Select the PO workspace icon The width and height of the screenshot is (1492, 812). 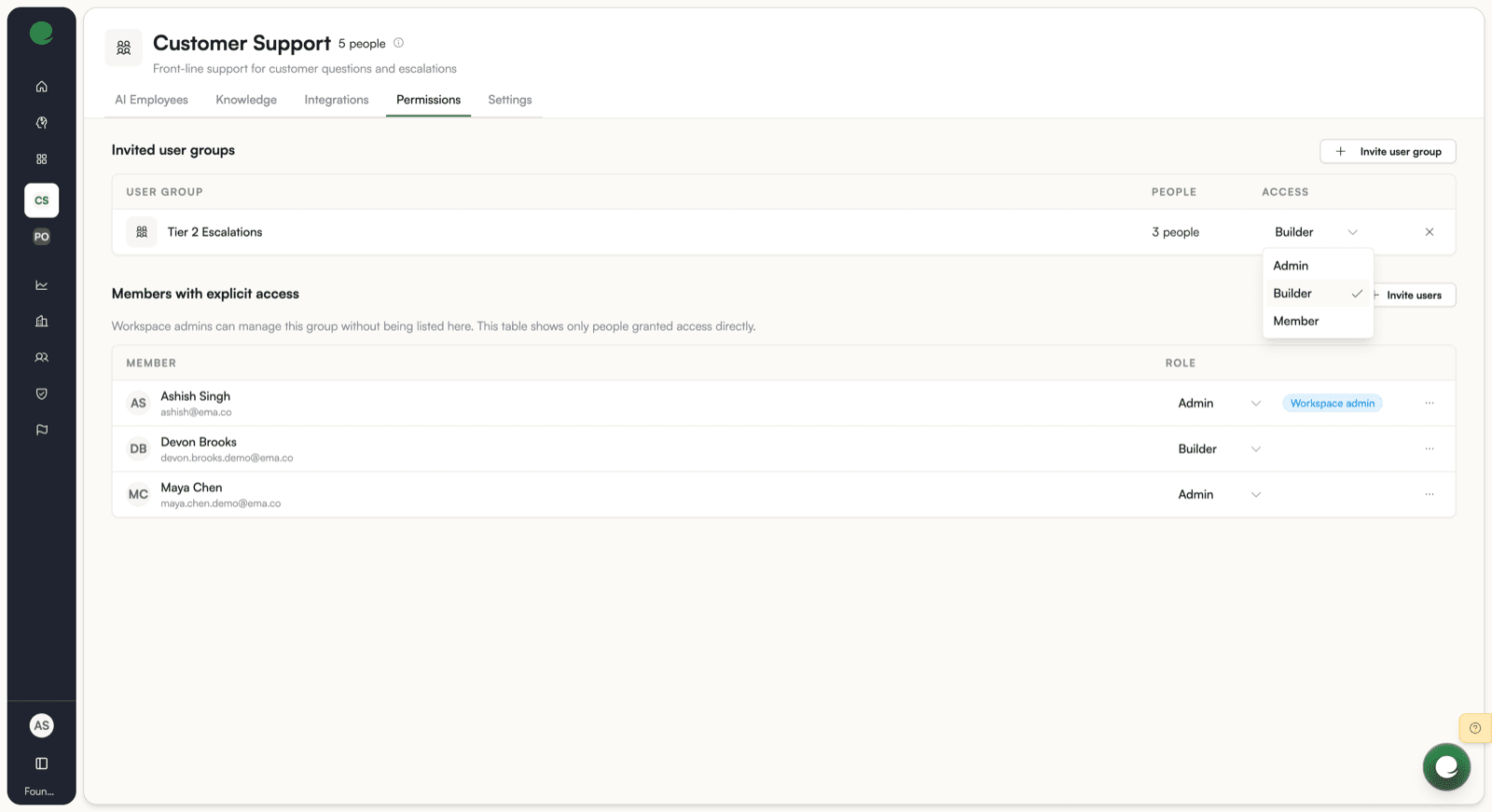pos(42,237)
